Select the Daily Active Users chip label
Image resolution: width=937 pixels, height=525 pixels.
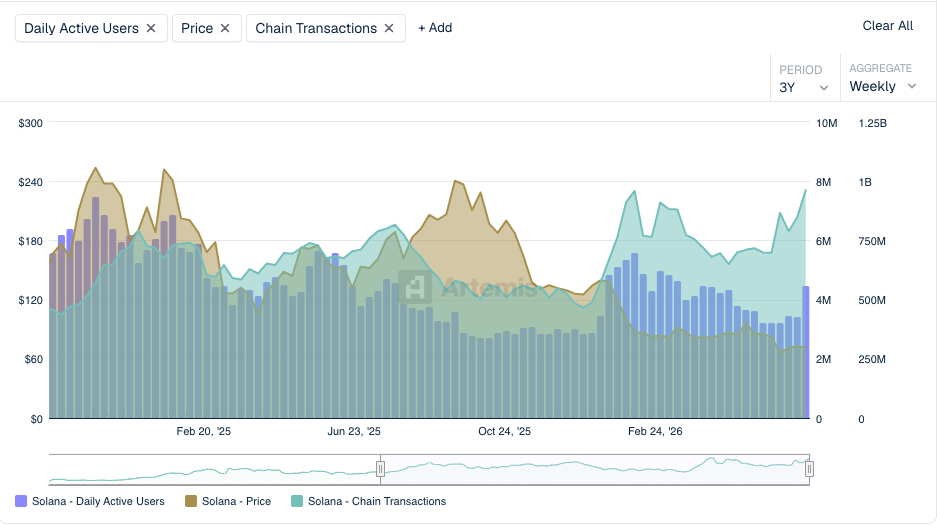81,28
